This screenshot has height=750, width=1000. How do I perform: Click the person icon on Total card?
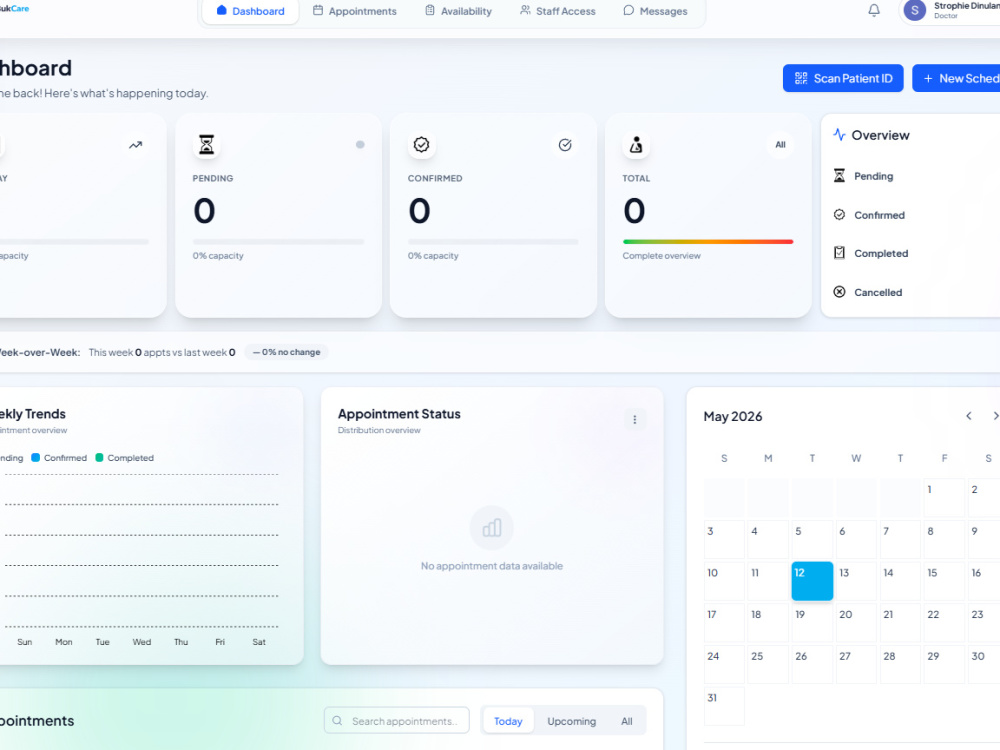coord(636,145)
